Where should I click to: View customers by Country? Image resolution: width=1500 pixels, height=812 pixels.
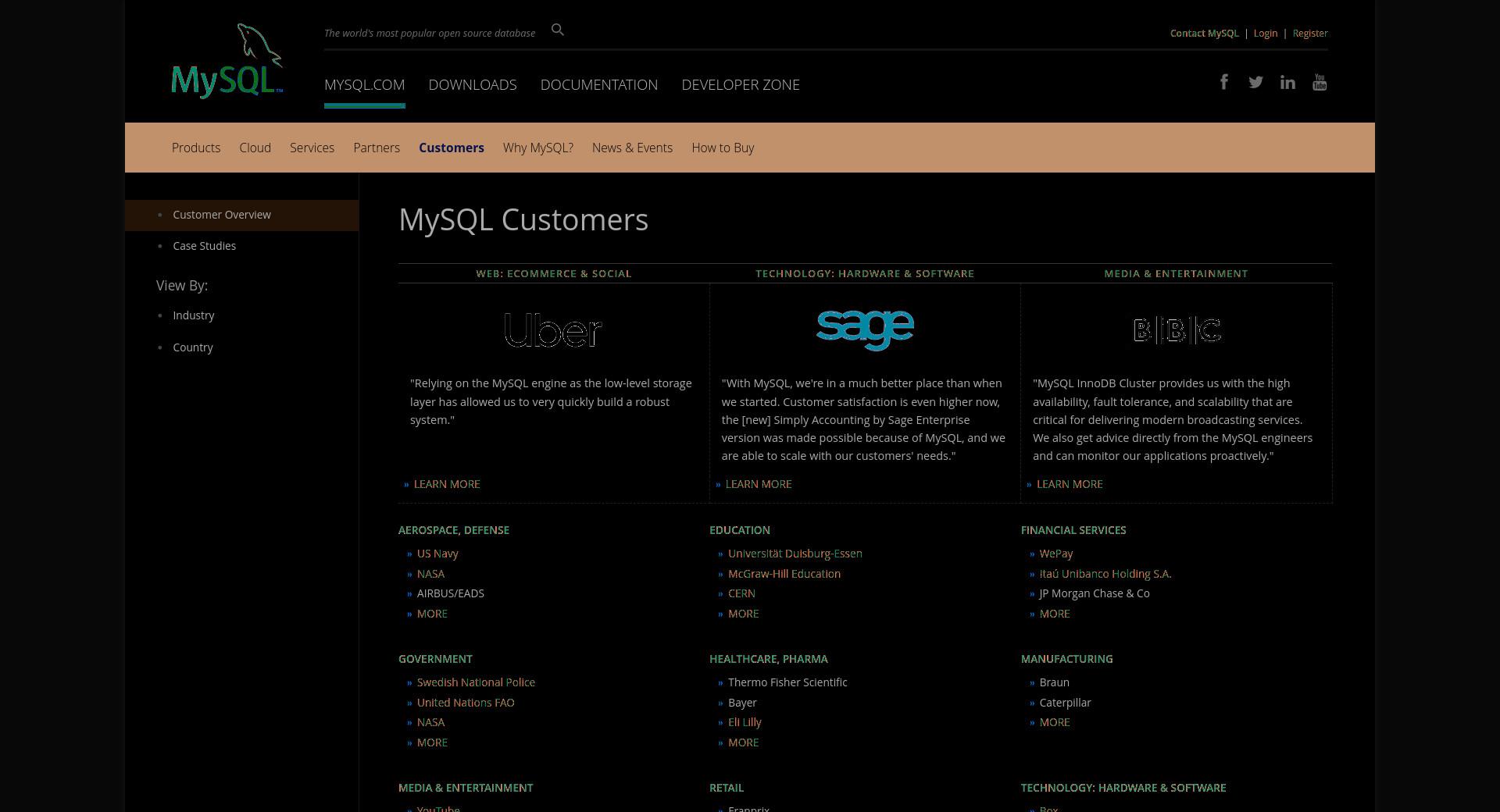192,347
